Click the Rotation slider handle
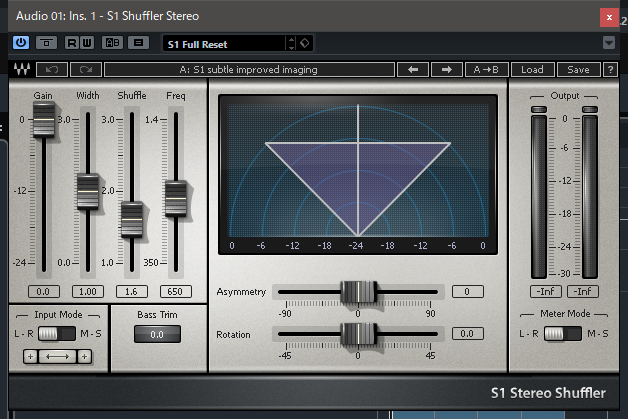This screenshot has height=419, width=628. point(358,334)
